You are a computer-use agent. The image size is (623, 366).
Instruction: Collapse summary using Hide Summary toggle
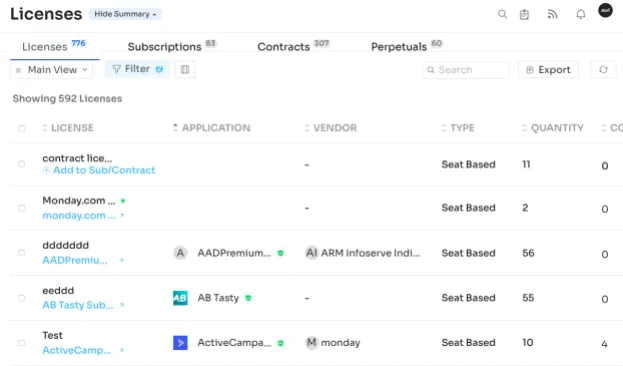[125, 14]
